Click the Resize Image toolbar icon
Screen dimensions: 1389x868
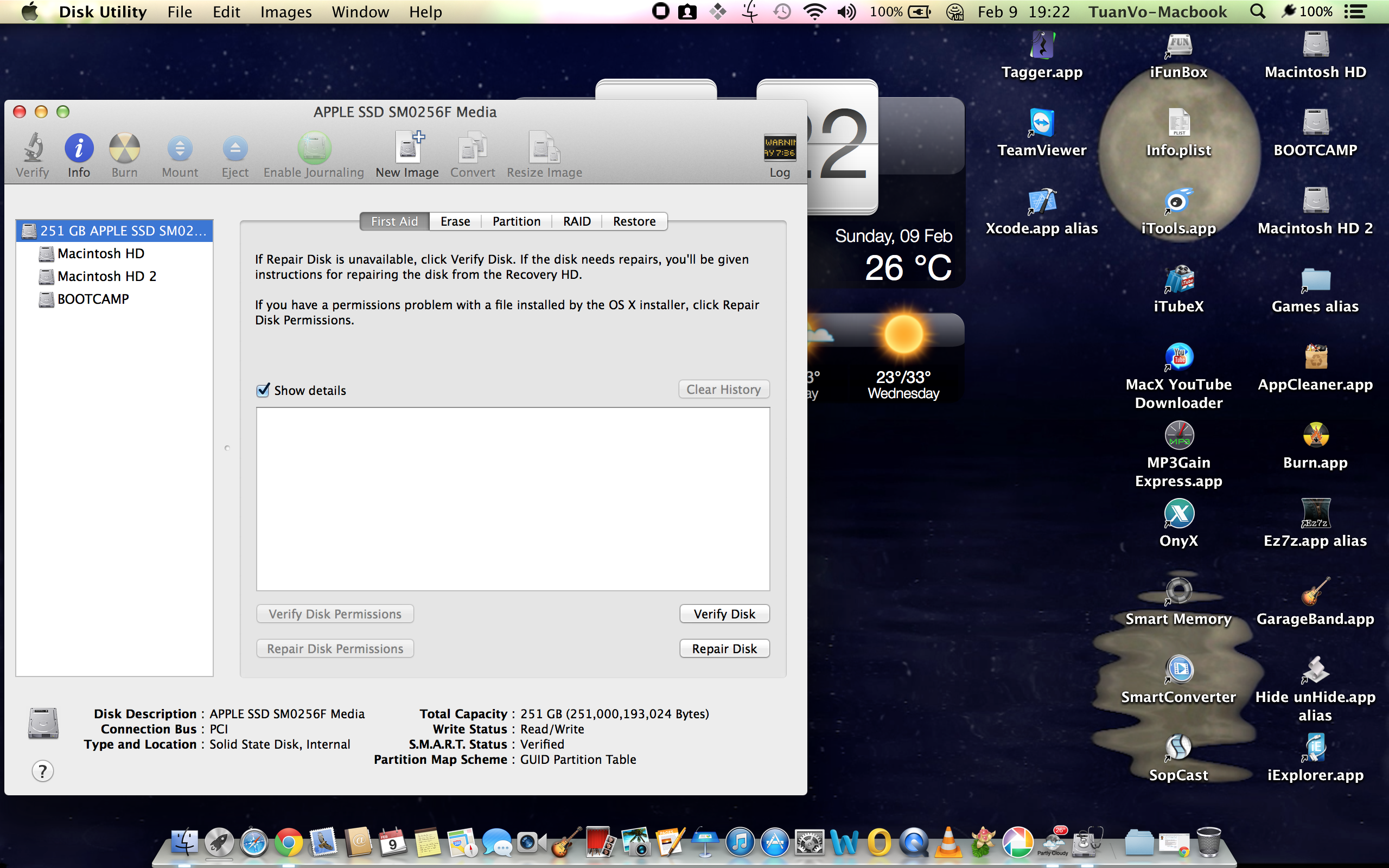(544, 148)
